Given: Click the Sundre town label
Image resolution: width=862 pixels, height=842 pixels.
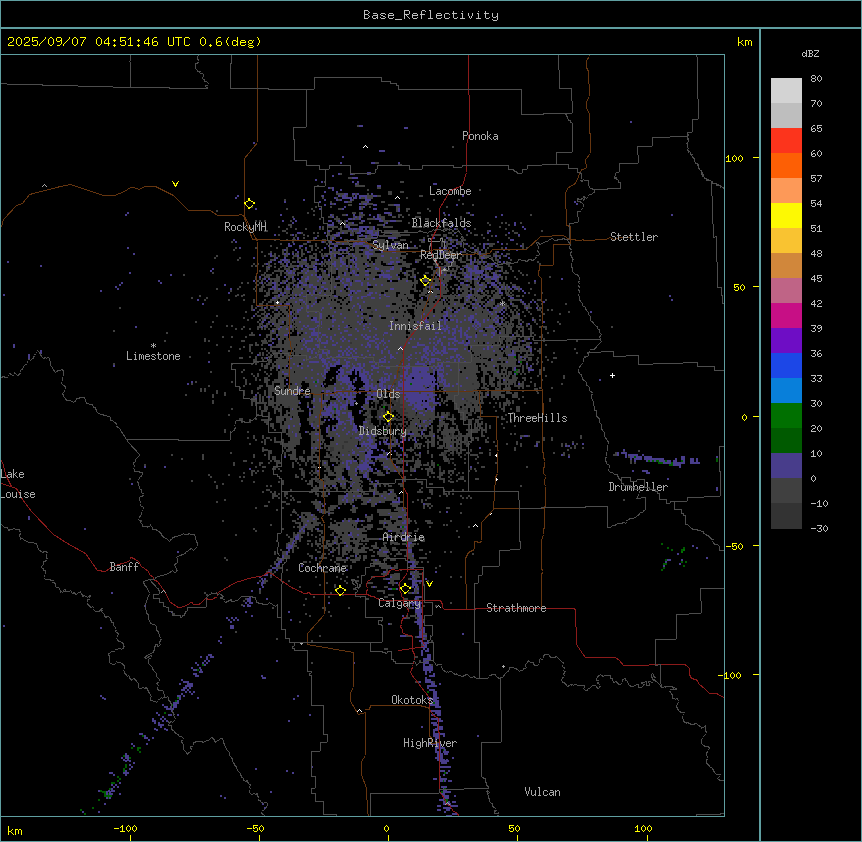Looking at the screenshot, I should (292, 391).
